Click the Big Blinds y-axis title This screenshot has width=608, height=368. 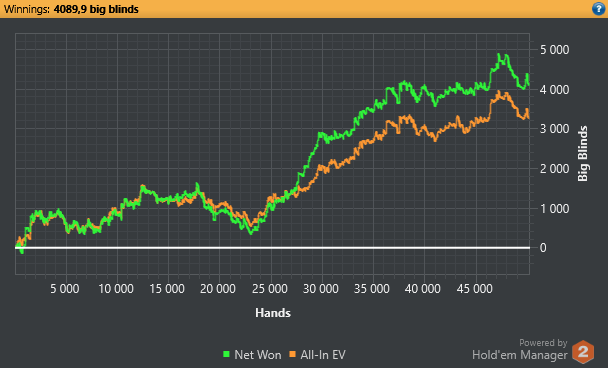[x=582, y=153]
